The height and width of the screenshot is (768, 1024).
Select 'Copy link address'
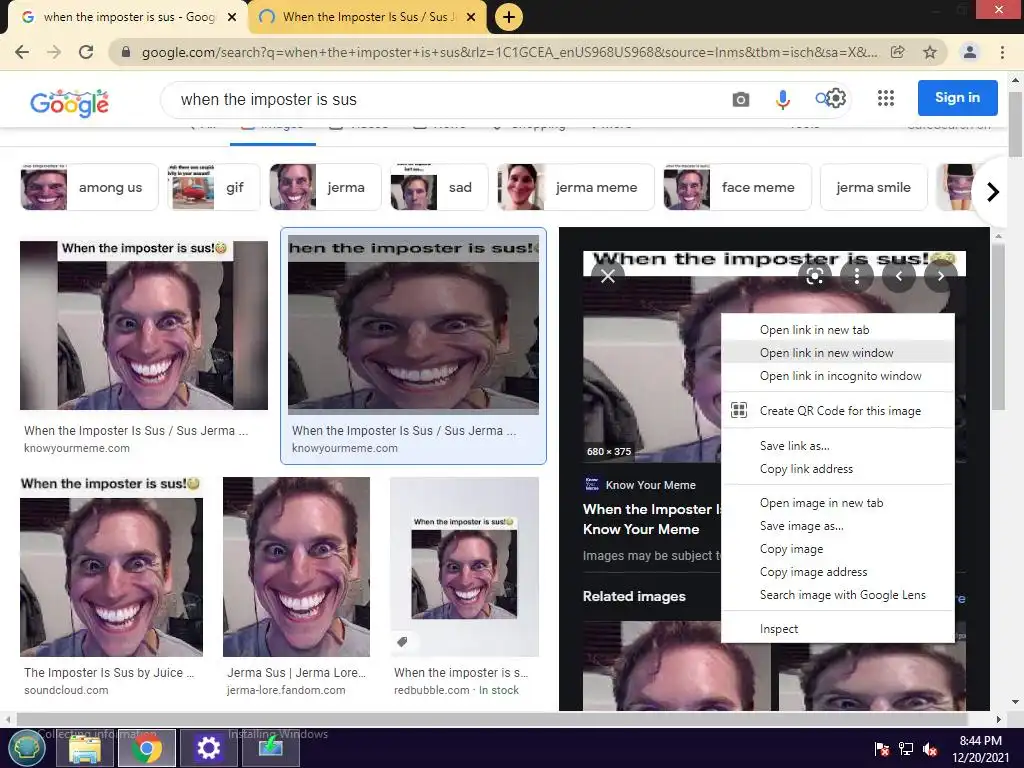pos(838,469)
